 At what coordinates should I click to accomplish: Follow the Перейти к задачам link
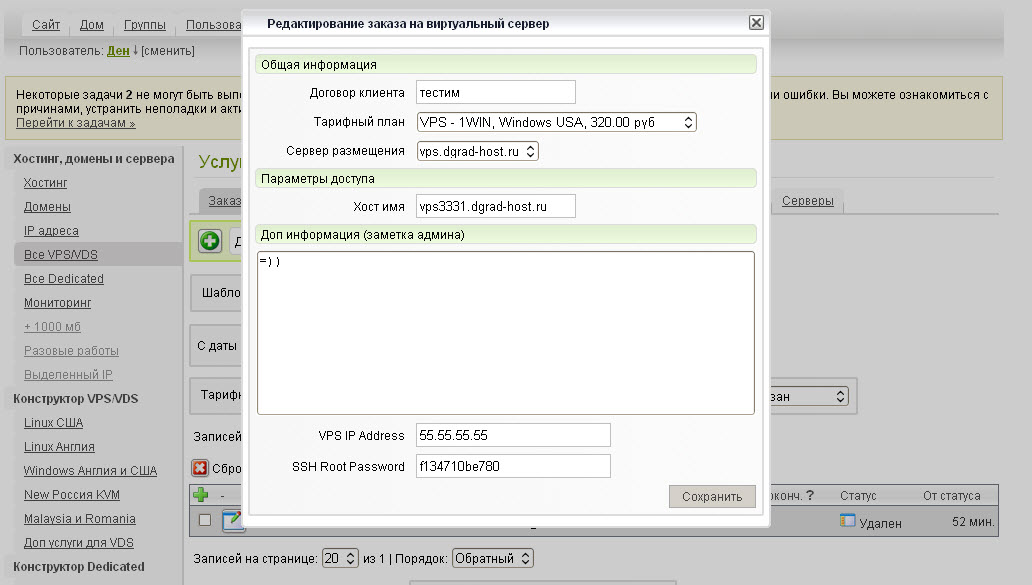pyautogui.click(x=76, y=123)
